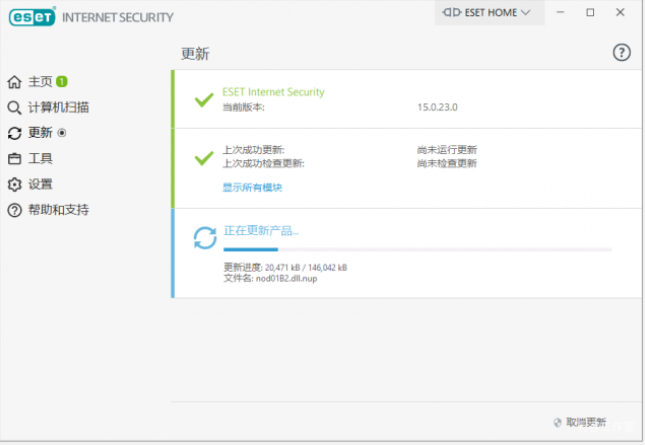Open the 主页 menu item
The height and width of the screenshot is (445, 645).
coord(40,81)
